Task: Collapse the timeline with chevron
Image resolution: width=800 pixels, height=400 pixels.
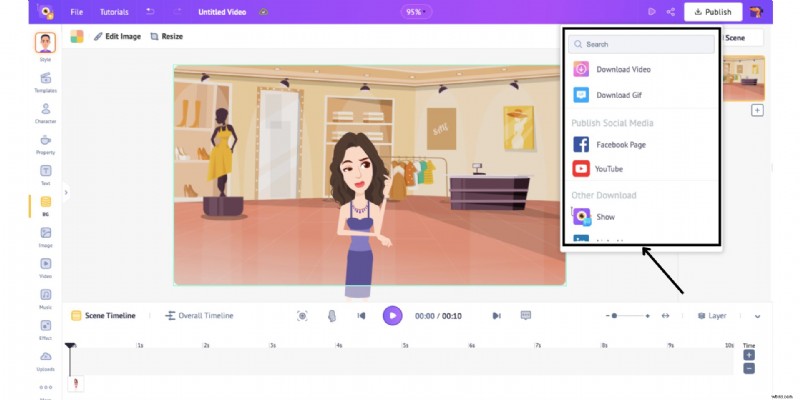Action: [758, 316]
